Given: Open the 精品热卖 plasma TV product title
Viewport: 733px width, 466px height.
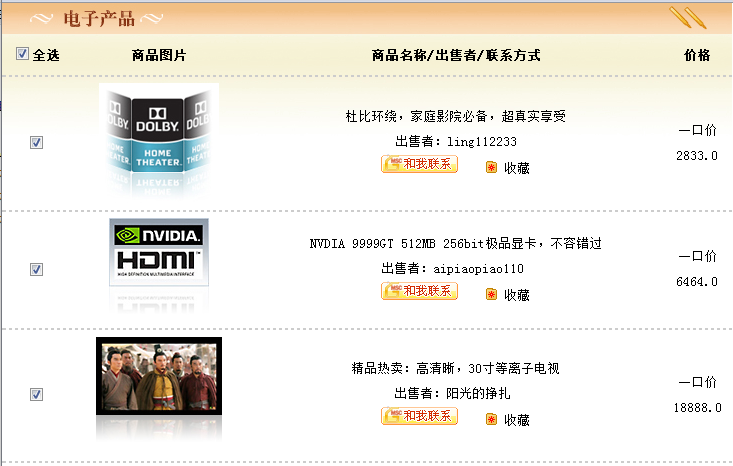Looking at the screenshot, I should [455, 368].
